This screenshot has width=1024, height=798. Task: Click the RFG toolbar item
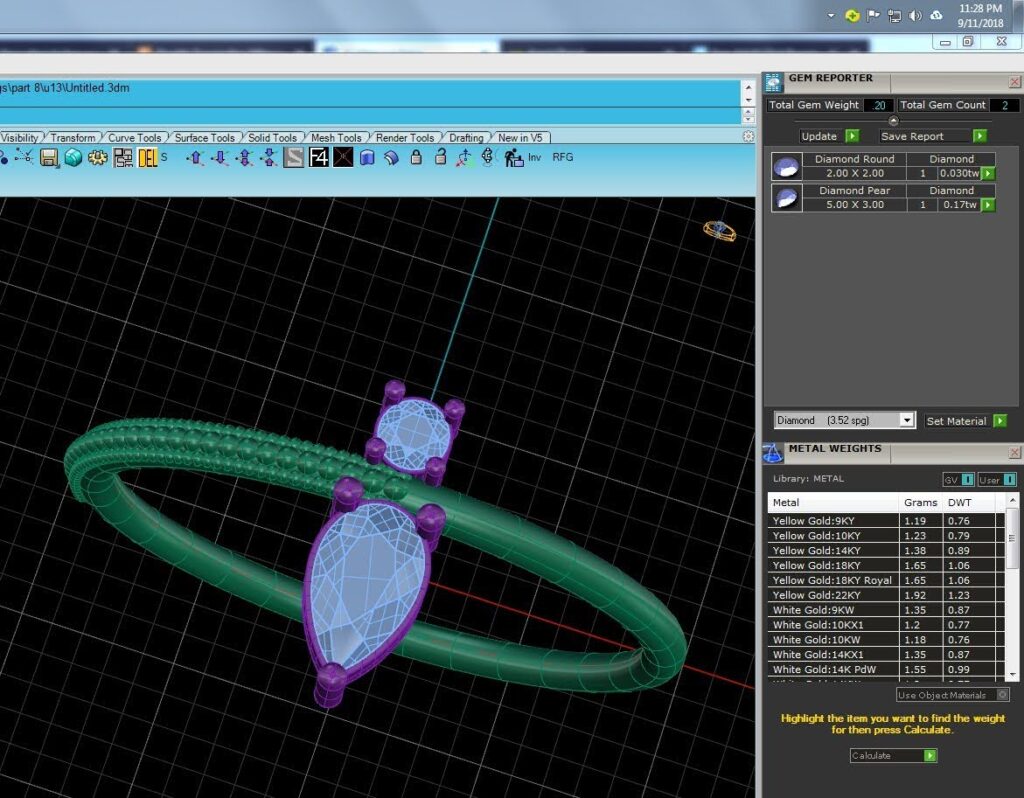(x=563, y=157)
